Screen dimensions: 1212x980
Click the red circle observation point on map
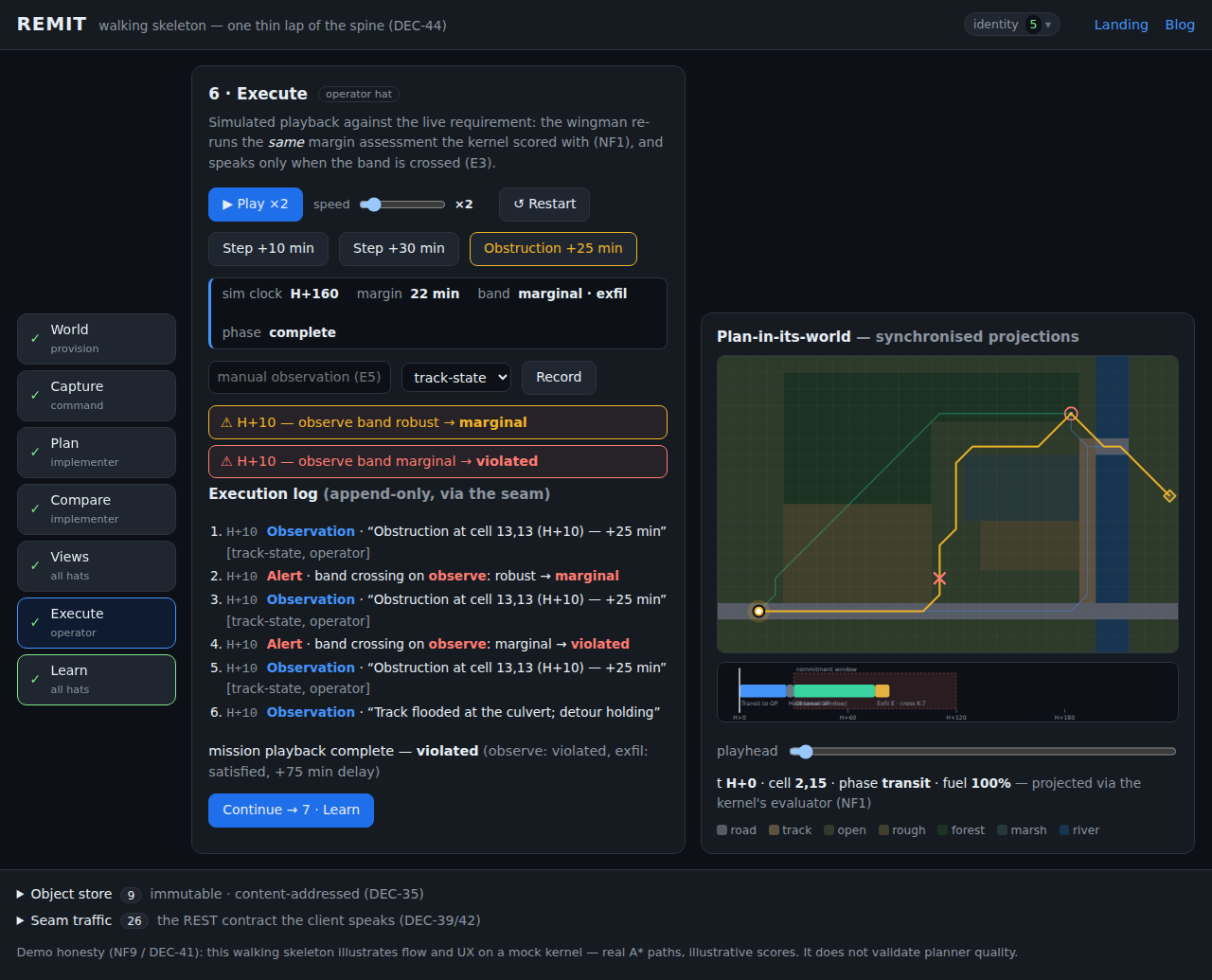point(1071,413)
